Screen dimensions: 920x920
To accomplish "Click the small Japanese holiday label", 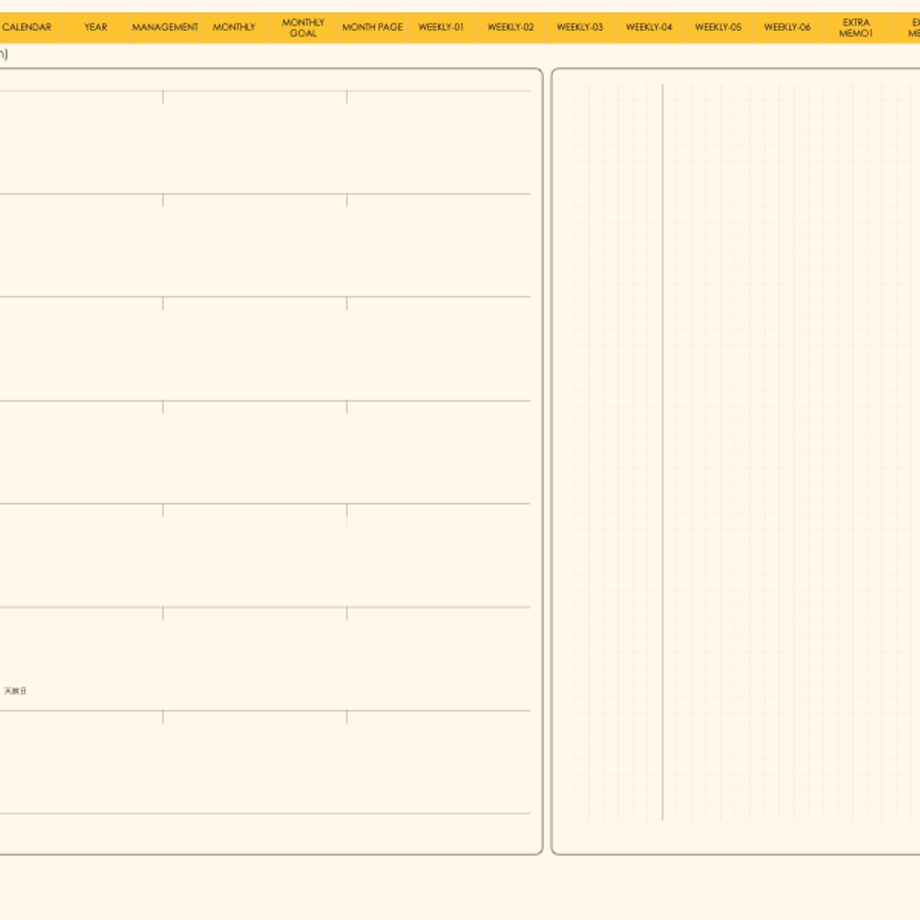I will pyautogui.click(x=15, y=691).
